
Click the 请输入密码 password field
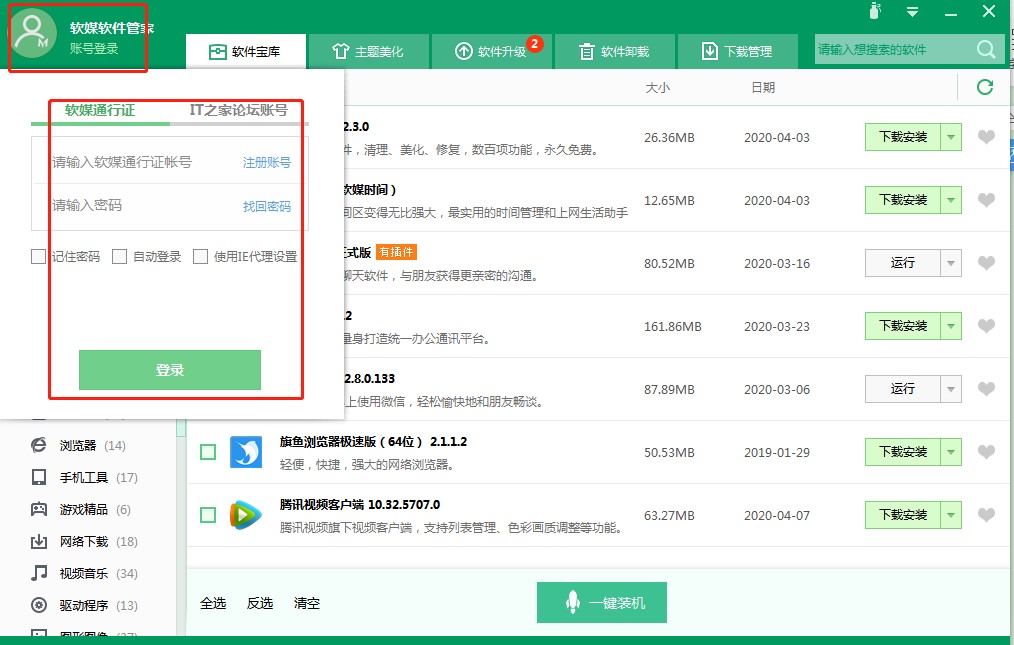(140, 205)
